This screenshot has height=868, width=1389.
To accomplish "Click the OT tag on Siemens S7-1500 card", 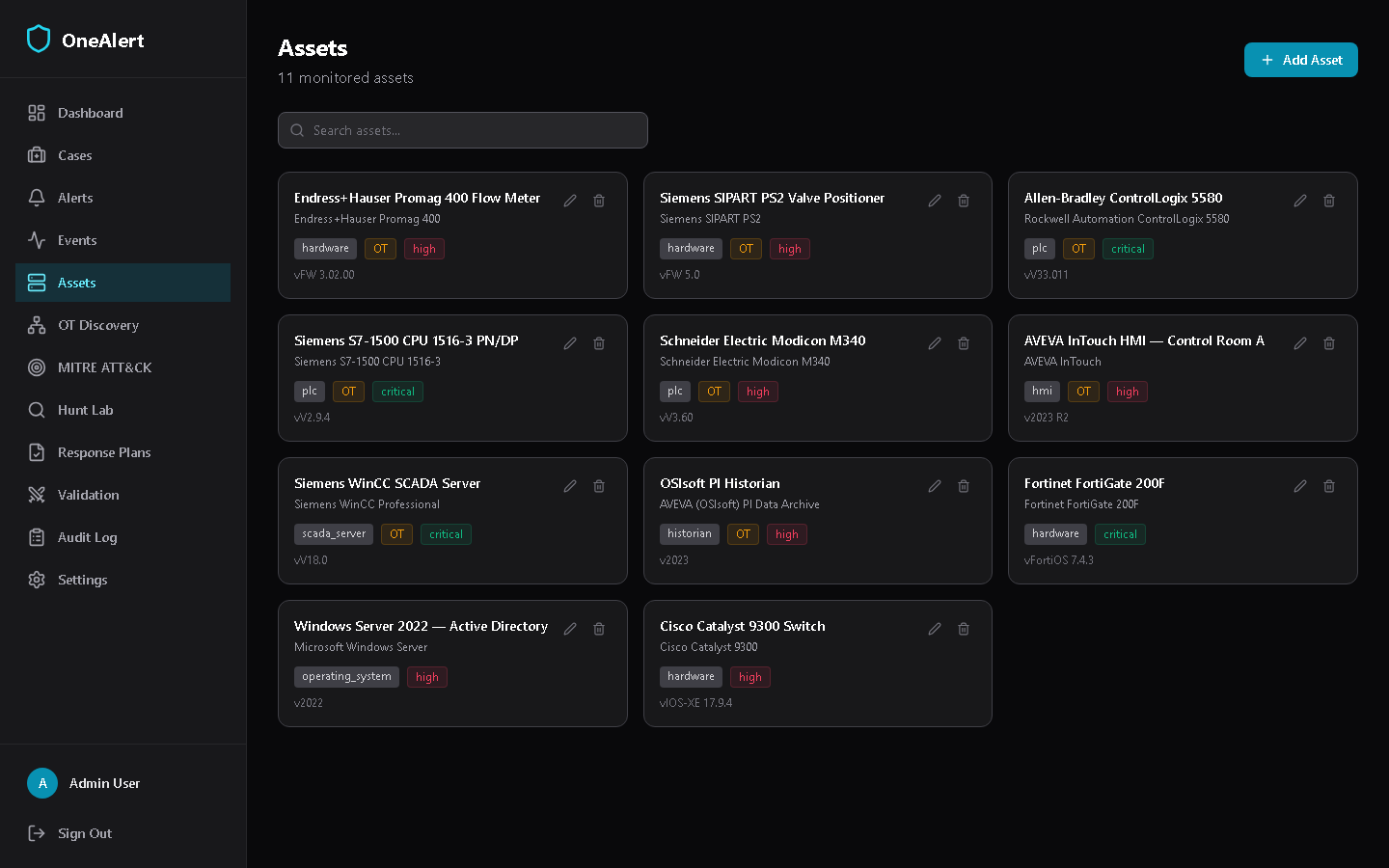I will 348,392.
